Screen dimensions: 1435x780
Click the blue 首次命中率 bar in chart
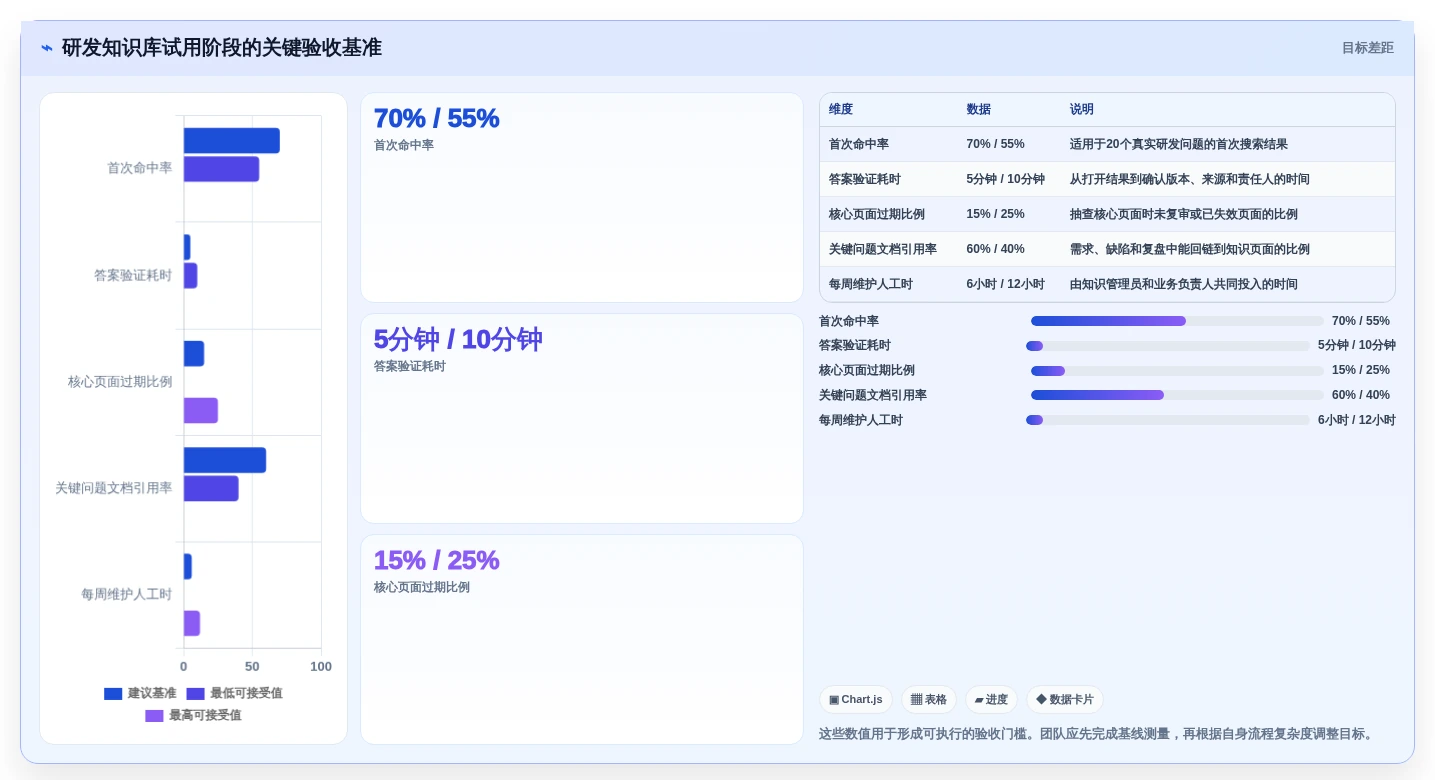(231, 141)
